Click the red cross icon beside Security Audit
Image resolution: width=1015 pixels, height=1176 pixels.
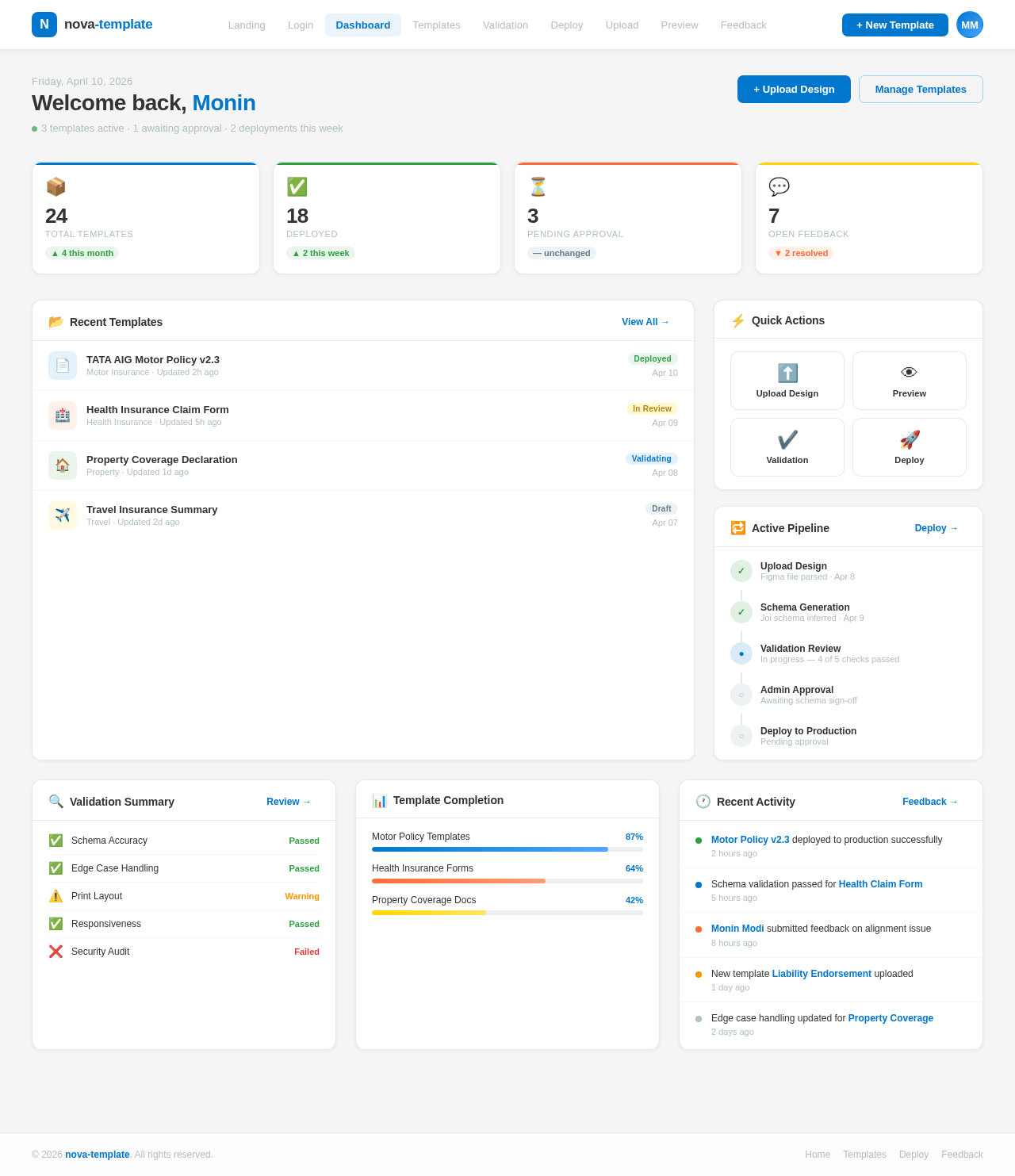point(56,952)
